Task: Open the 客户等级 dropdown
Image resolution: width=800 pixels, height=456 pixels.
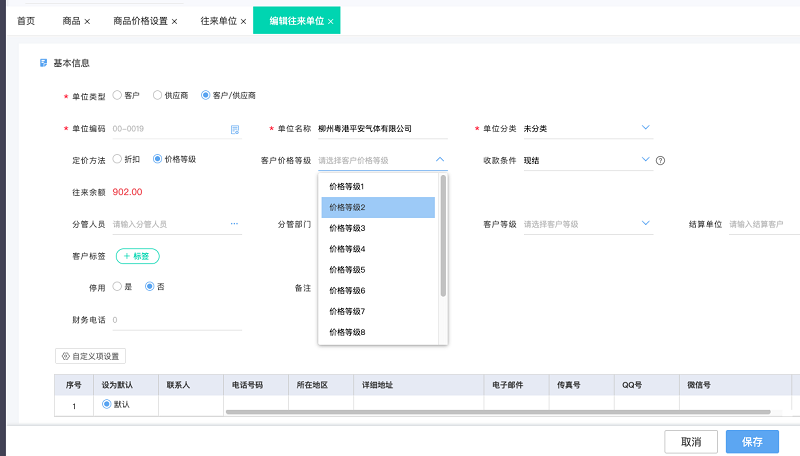Action: click(x=645, y=223)
